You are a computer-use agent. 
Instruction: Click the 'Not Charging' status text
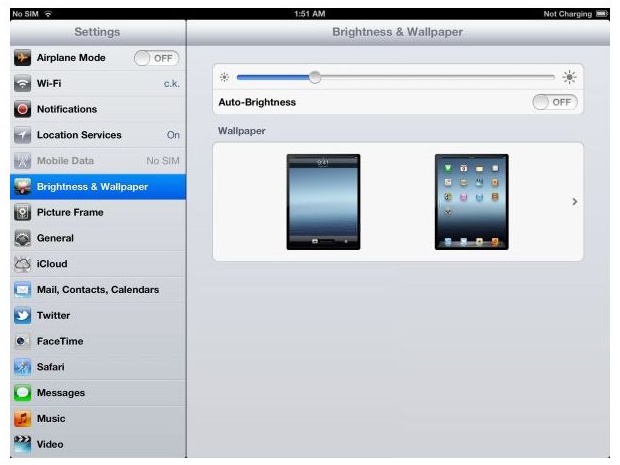pos(567,14)
